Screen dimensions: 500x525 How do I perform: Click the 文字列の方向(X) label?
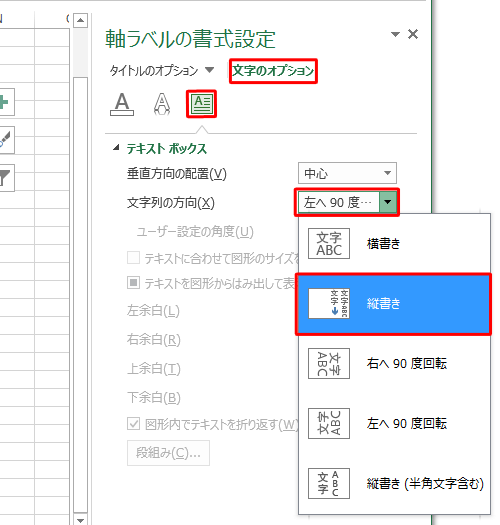coord(171,203)
